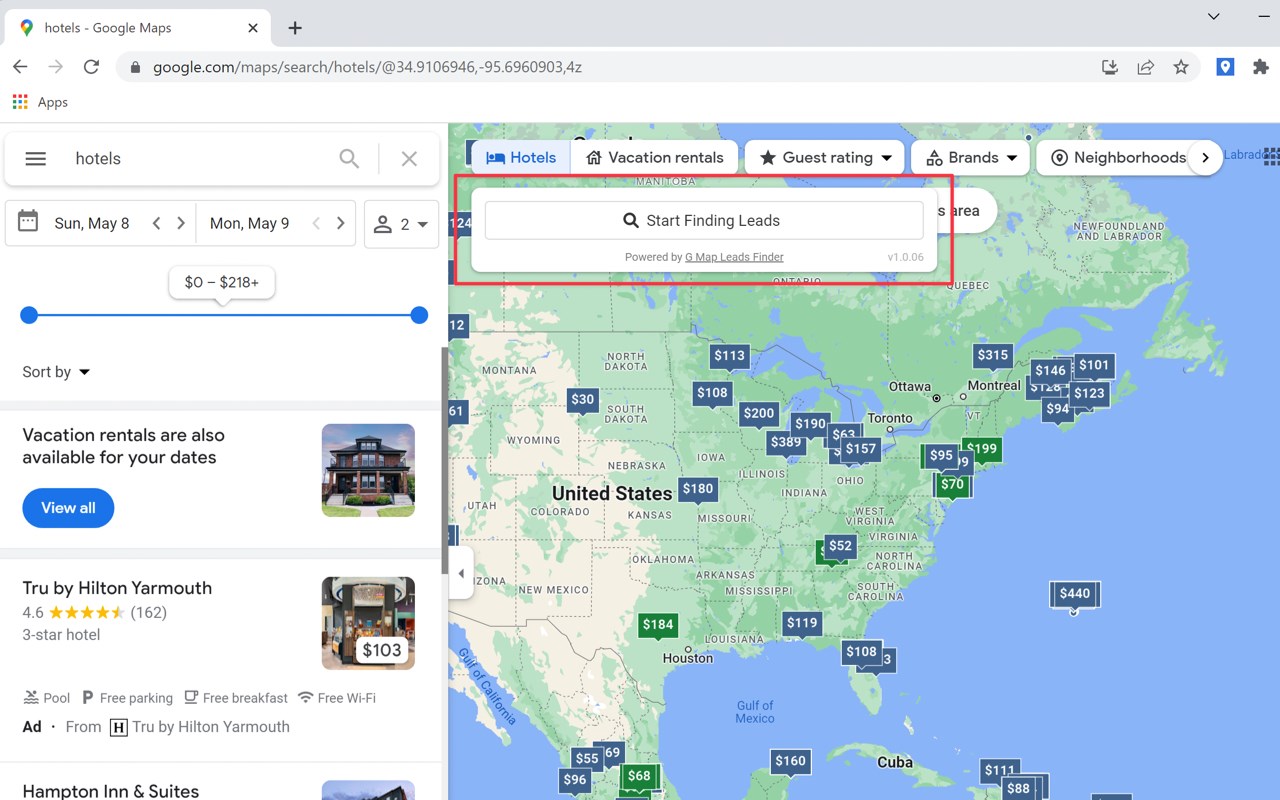Select the $184 green price marker
The width and height of the screenshot is (1280, 800).
(658, 625)
